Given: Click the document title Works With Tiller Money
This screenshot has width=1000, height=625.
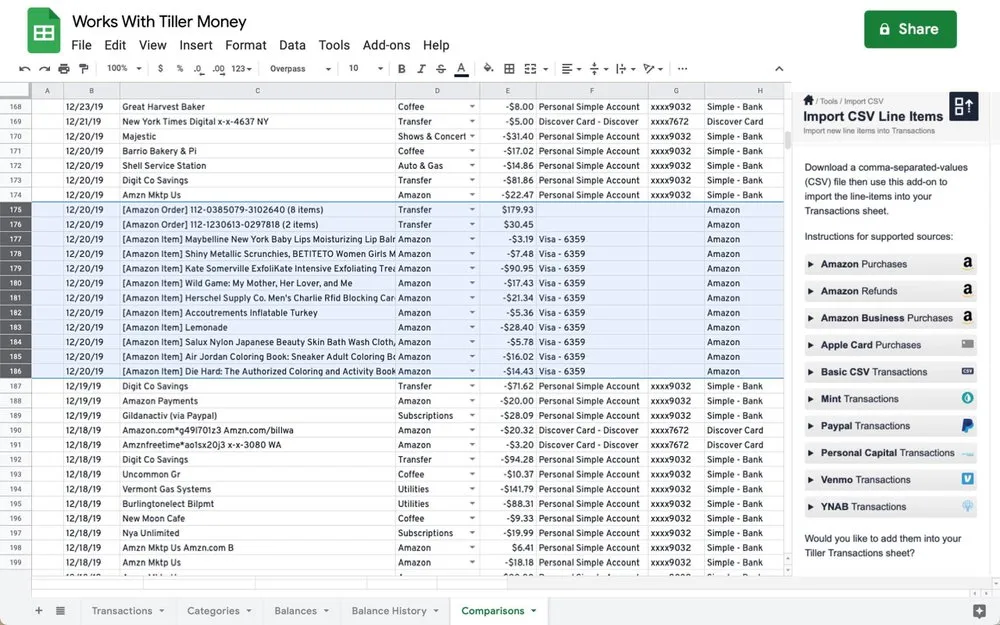Looking at the screenshot, I should [x=159, y=22].
